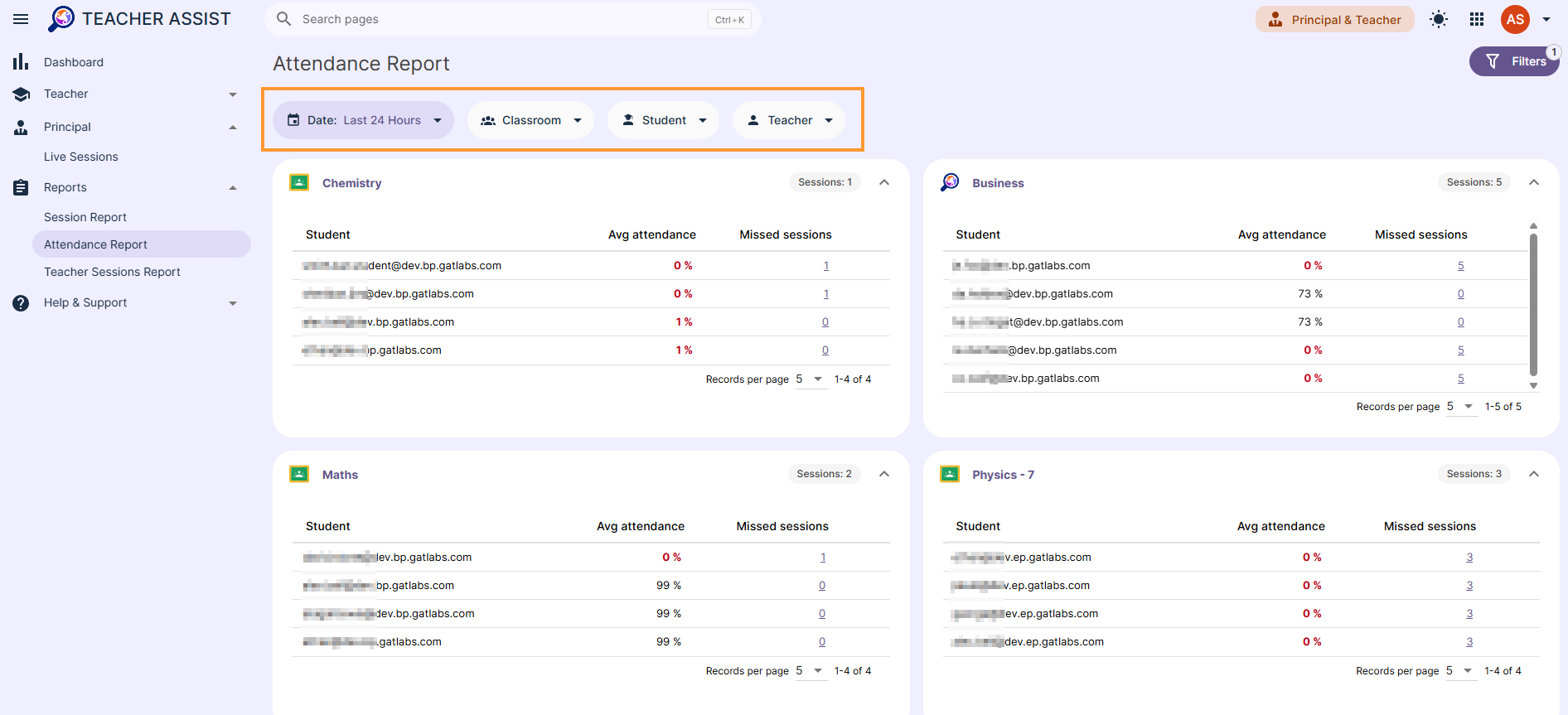Collapse the Physics - 7 card

[1534, 474]
